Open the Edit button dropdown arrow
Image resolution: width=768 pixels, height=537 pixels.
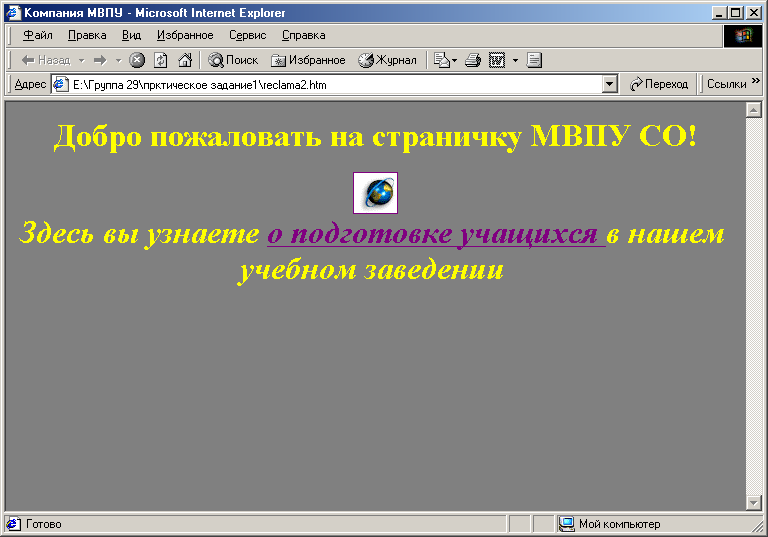tap(515, 60)
